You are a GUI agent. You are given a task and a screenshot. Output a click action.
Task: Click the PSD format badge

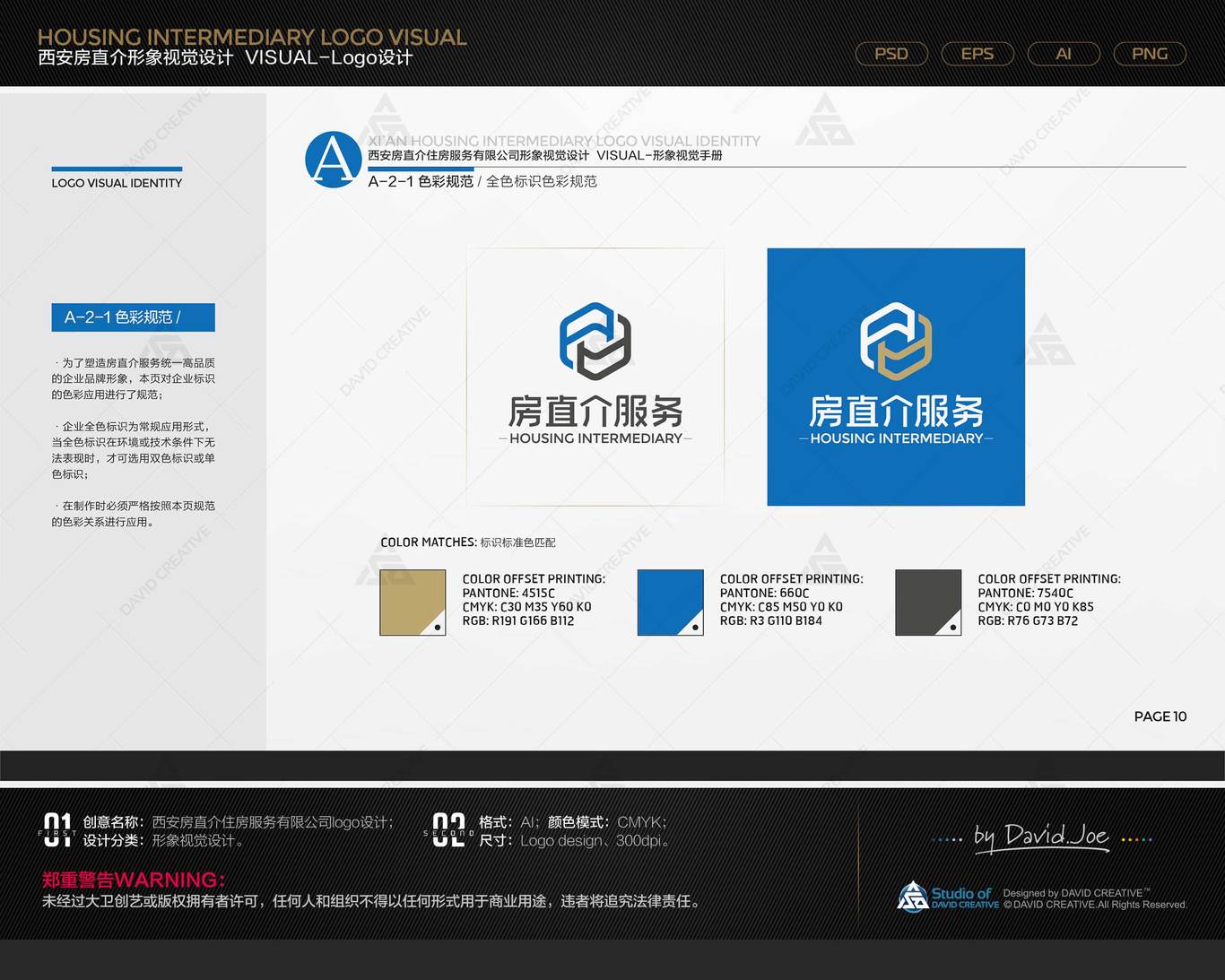click(891, 54)
